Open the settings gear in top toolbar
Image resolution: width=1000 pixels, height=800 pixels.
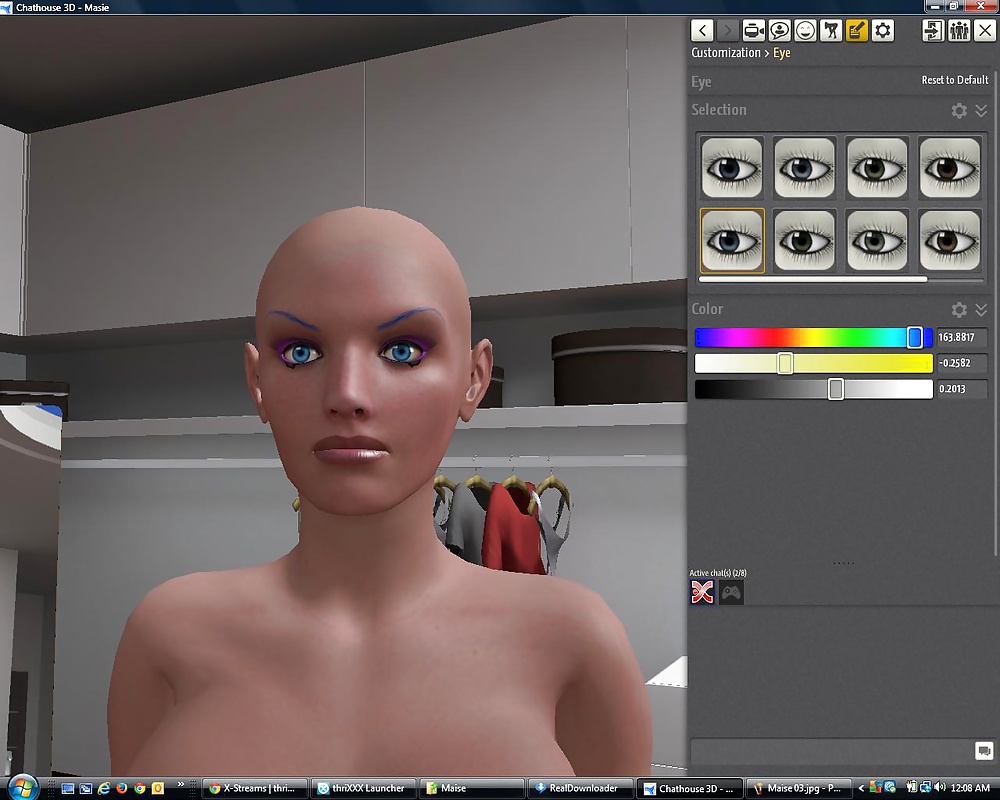883,31
